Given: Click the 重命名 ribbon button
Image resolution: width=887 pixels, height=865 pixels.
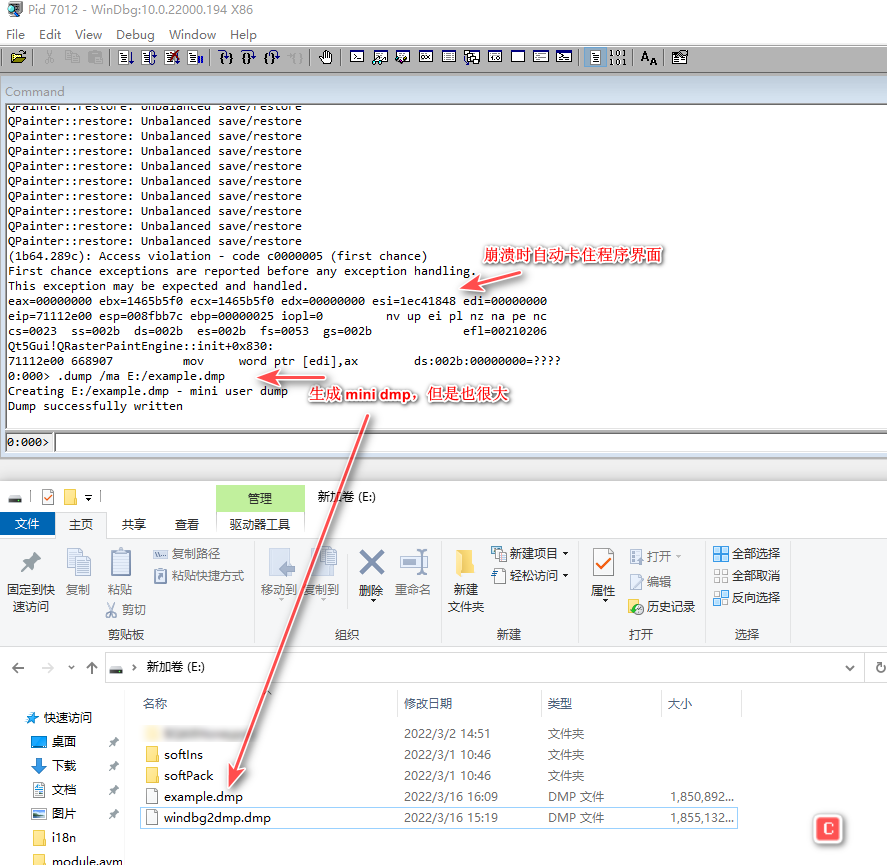Looking at the screenshot, I should click(413, 573).
